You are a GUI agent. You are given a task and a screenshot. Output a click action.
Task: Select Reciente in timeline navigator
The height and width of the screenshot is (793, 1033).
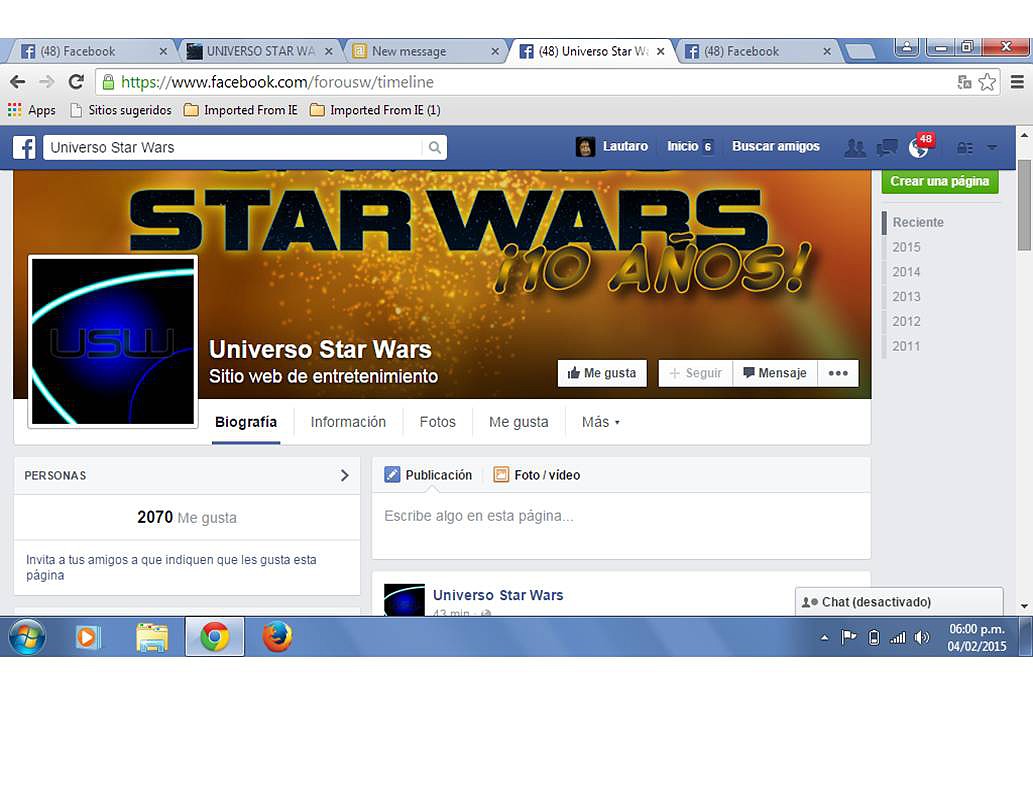point(918,223)
